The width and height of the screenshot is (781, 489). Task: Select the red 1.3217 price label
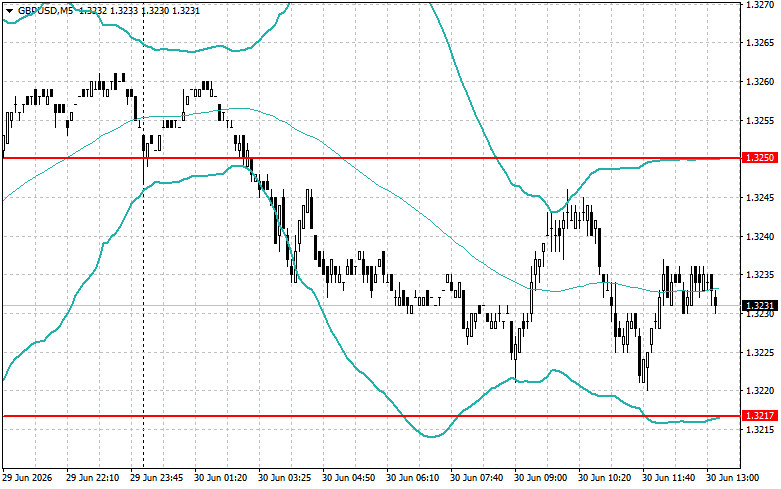pyautogui.click(x=759, y=415)
